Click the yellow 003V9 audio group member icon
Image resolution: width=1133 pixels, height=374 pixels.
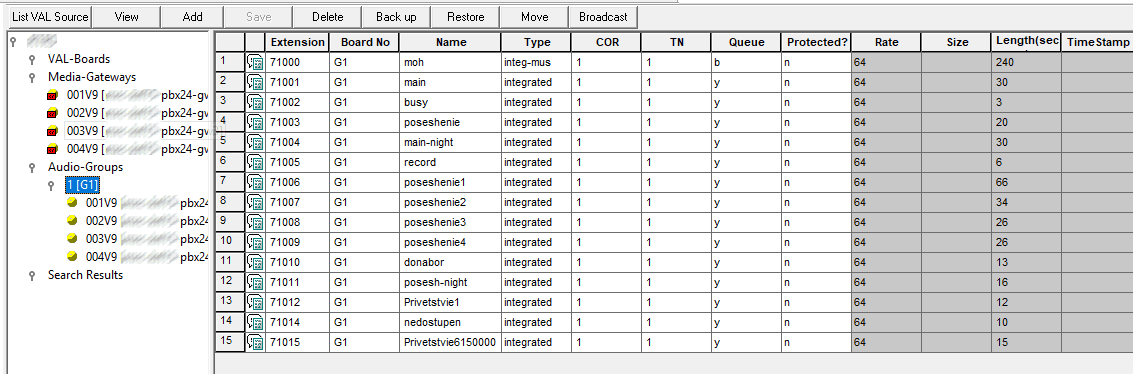[x=72, y=239]
